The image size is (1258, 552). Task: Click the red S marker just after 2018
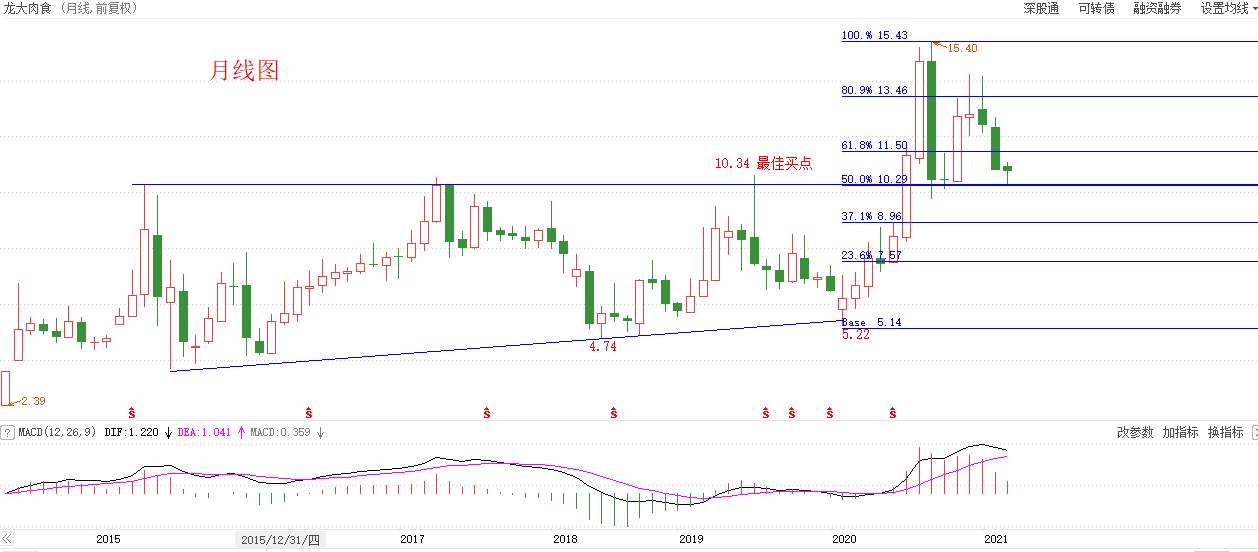tap(613, 412)
